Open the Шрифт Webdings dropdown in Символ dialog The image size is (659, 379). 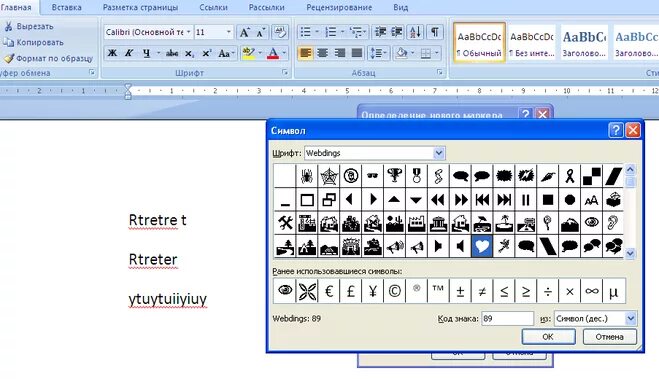pyautogui.click(x=439, y=153)
